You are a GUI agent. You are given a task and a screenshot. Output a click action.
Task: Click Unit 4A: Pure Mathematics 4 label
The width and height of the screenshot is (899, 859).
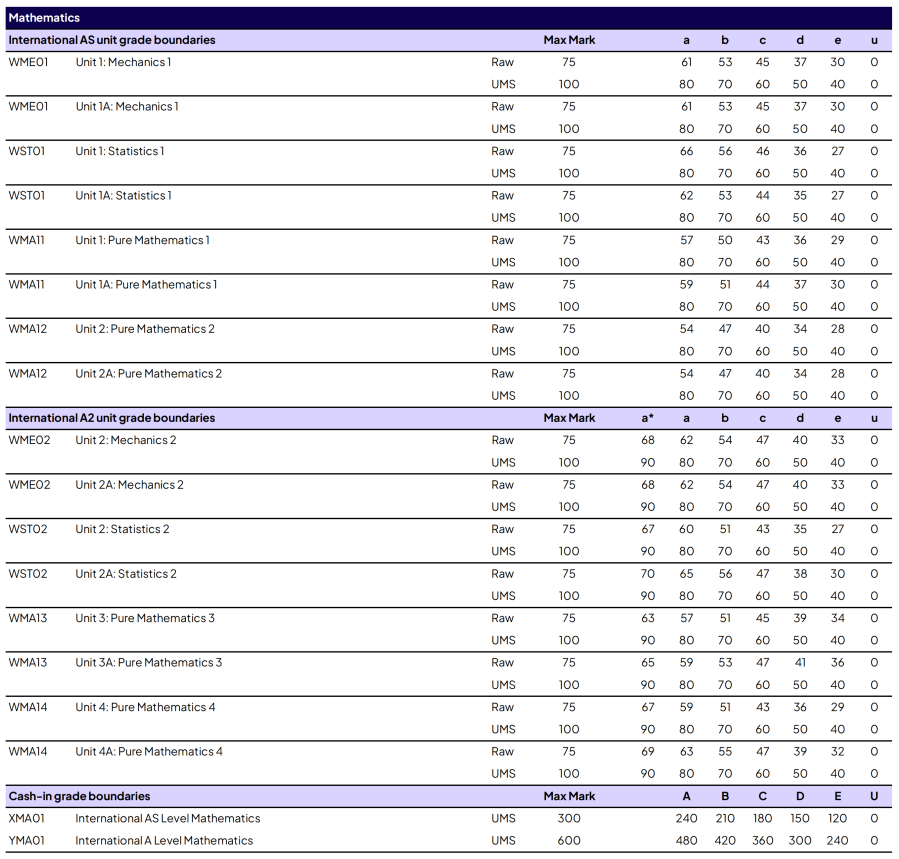[x=149, y=751]
